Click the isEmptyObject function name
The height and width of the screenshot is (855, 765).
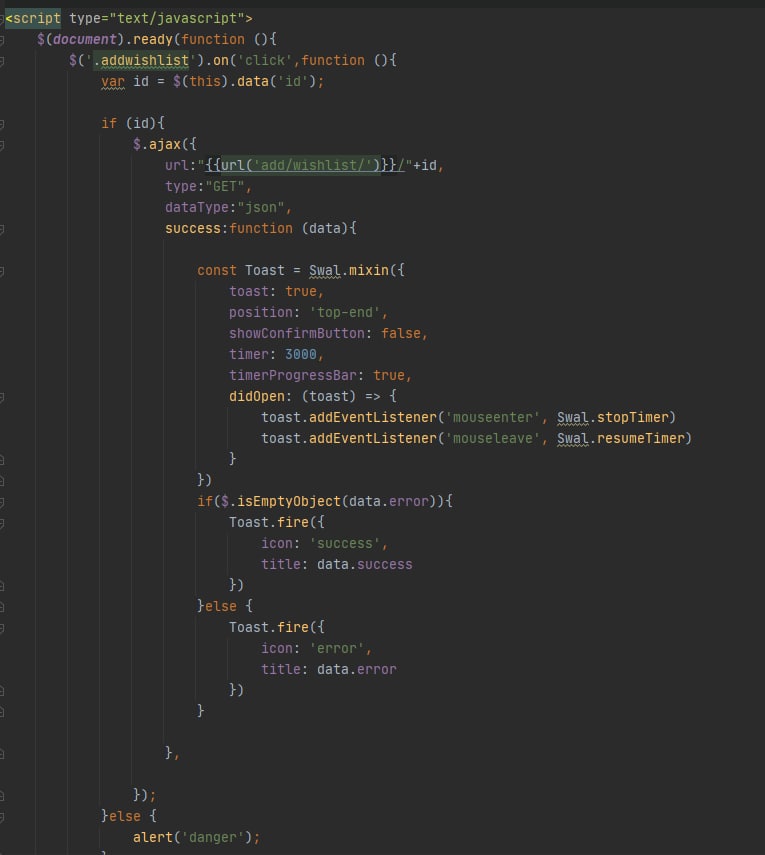(x=288, y=502)
